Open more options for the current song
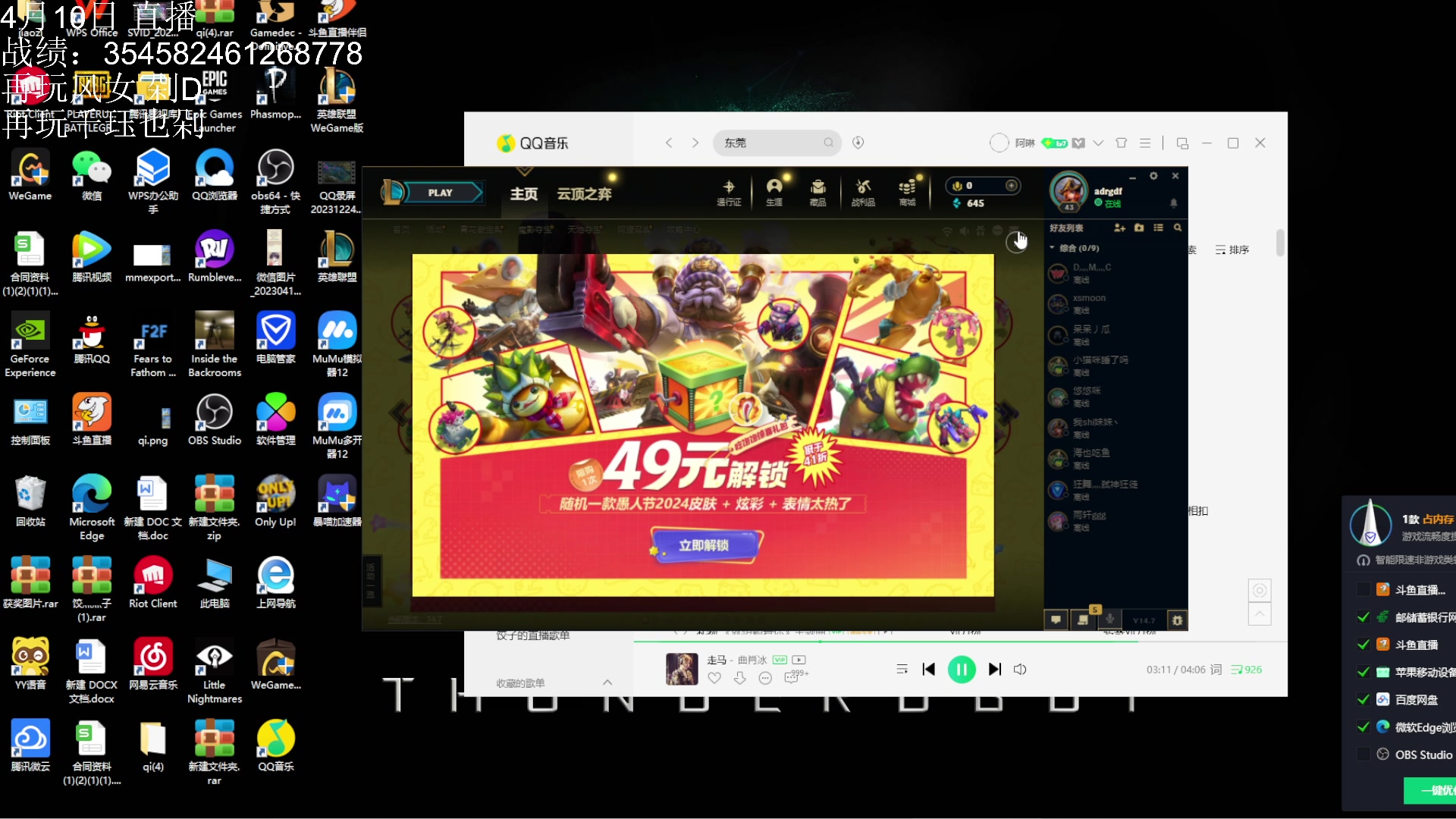 (765, 678)
